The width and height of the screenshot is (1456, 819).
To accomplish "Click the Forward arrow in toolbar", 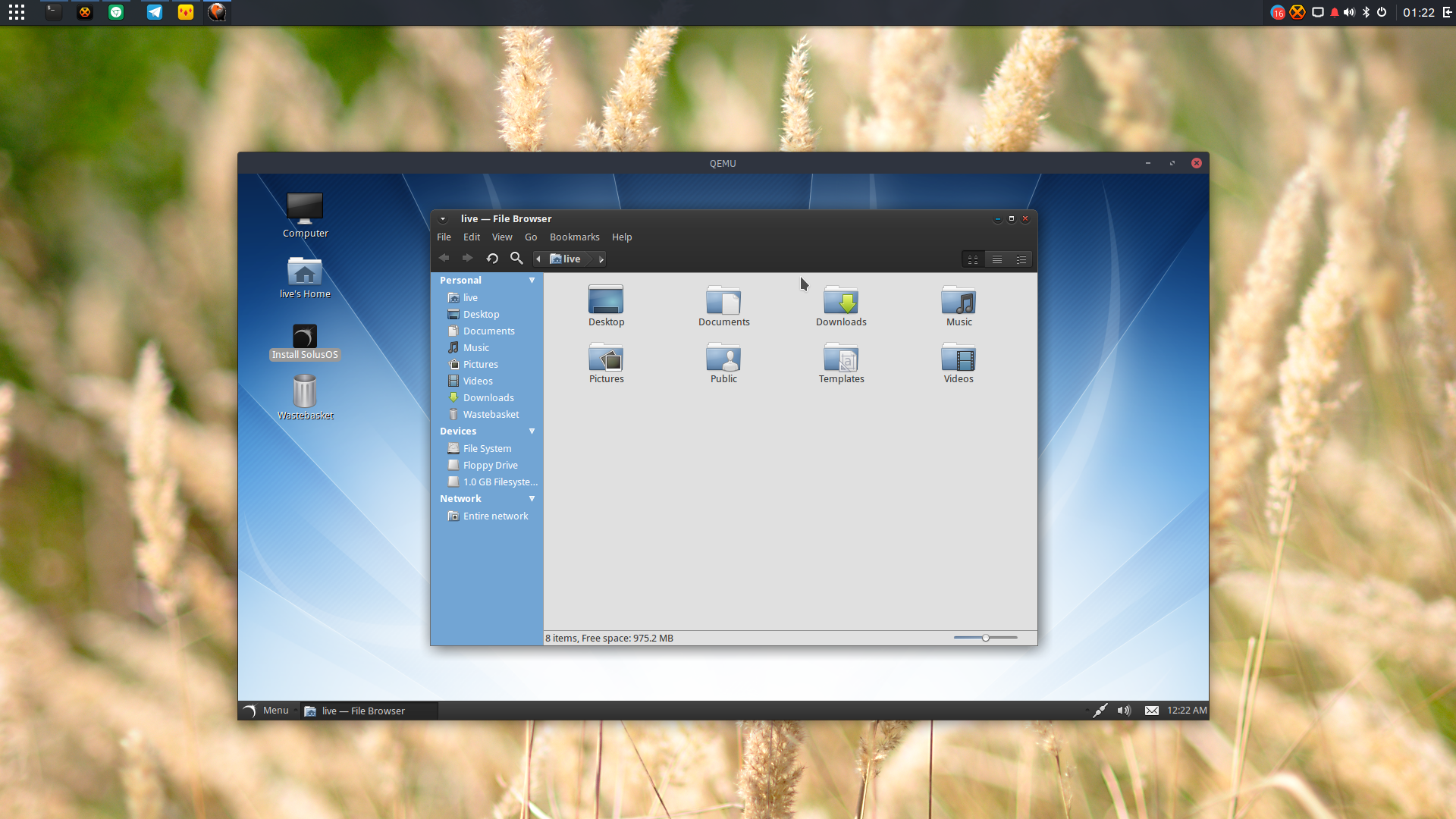I will pyautogui.click(x=468, y=259).
